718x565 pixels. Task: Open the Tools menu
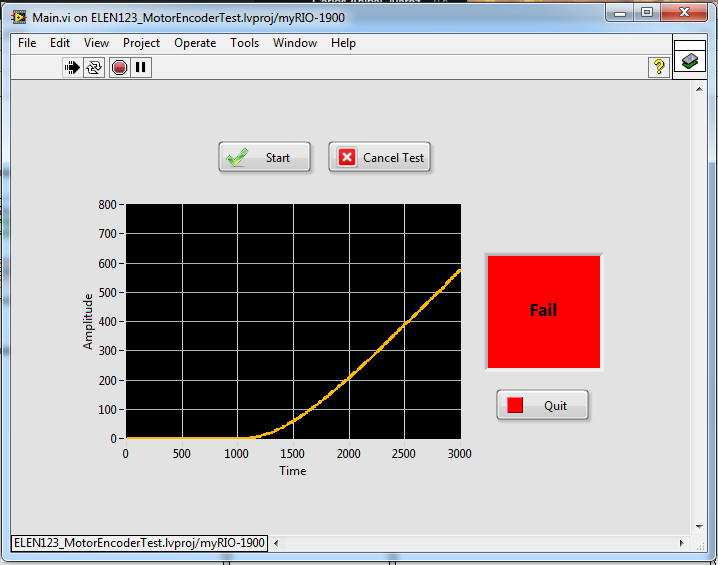pyautogui.click(x=245, y=43)
